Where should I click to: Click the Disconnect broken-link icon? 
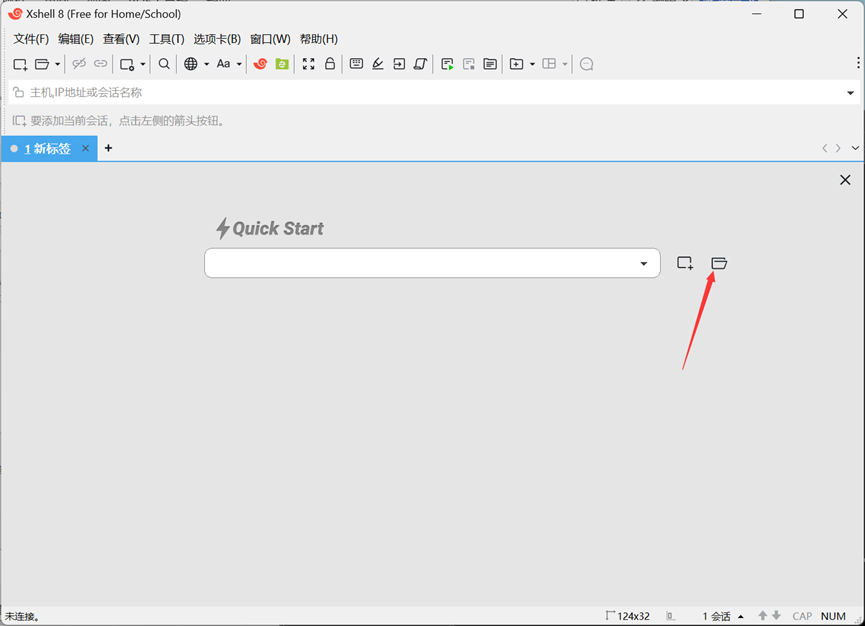point(79,63)
